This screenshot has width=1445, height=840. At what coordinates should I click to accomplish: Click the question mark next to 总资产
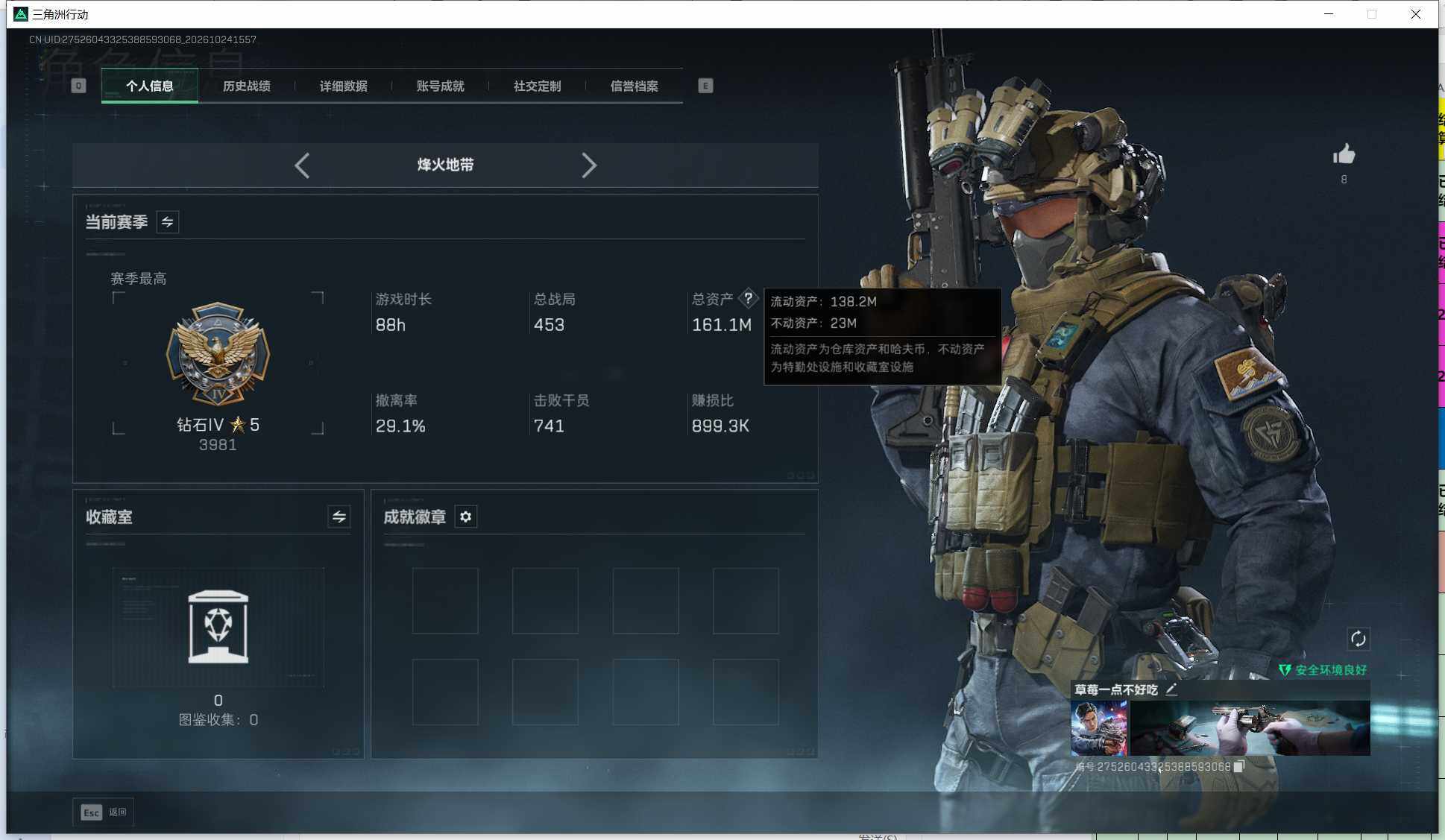748,298
